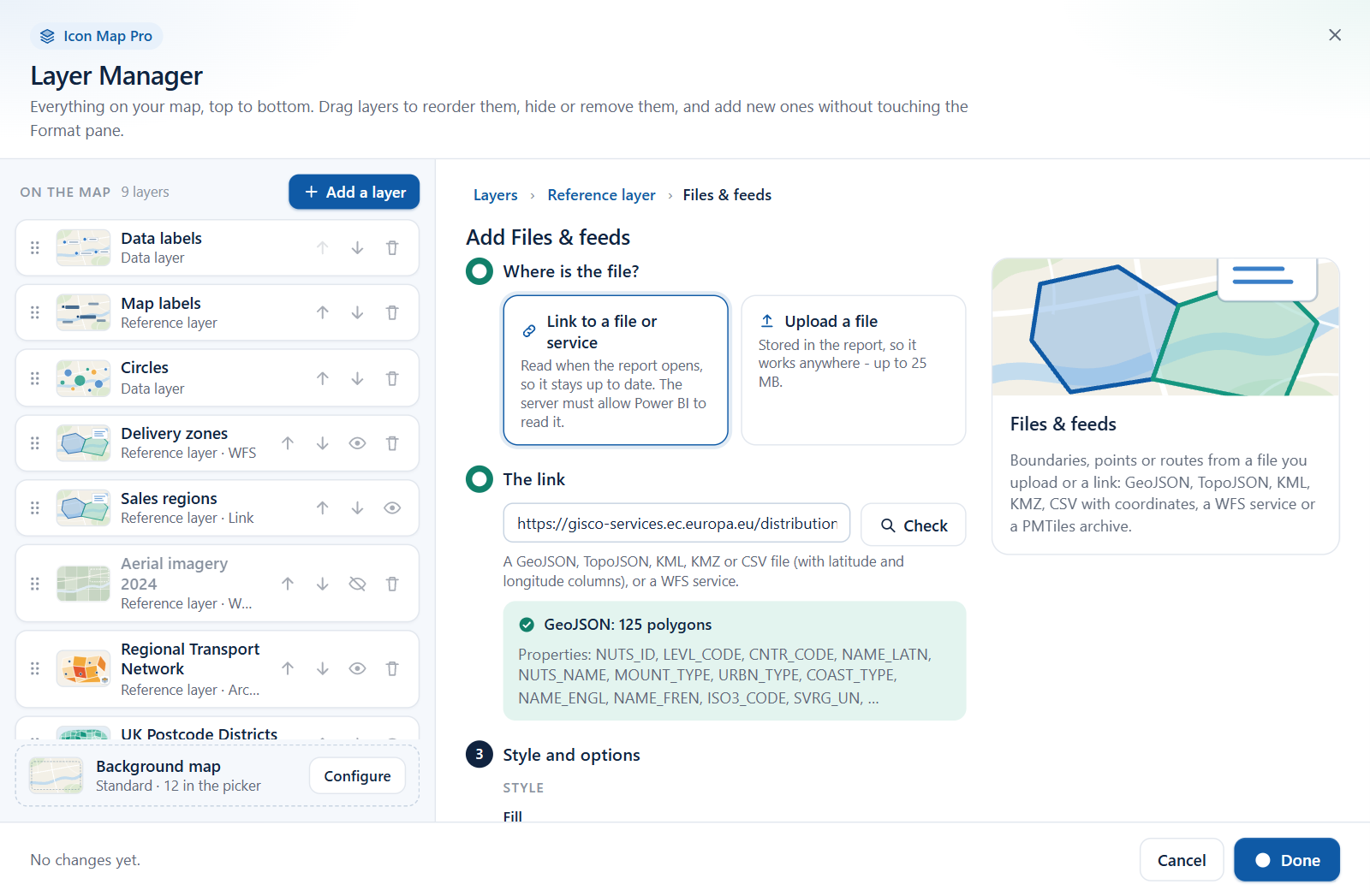Go to Layers breadcrumb
This screenshot has width=1370, height=896.
(496, 195)
